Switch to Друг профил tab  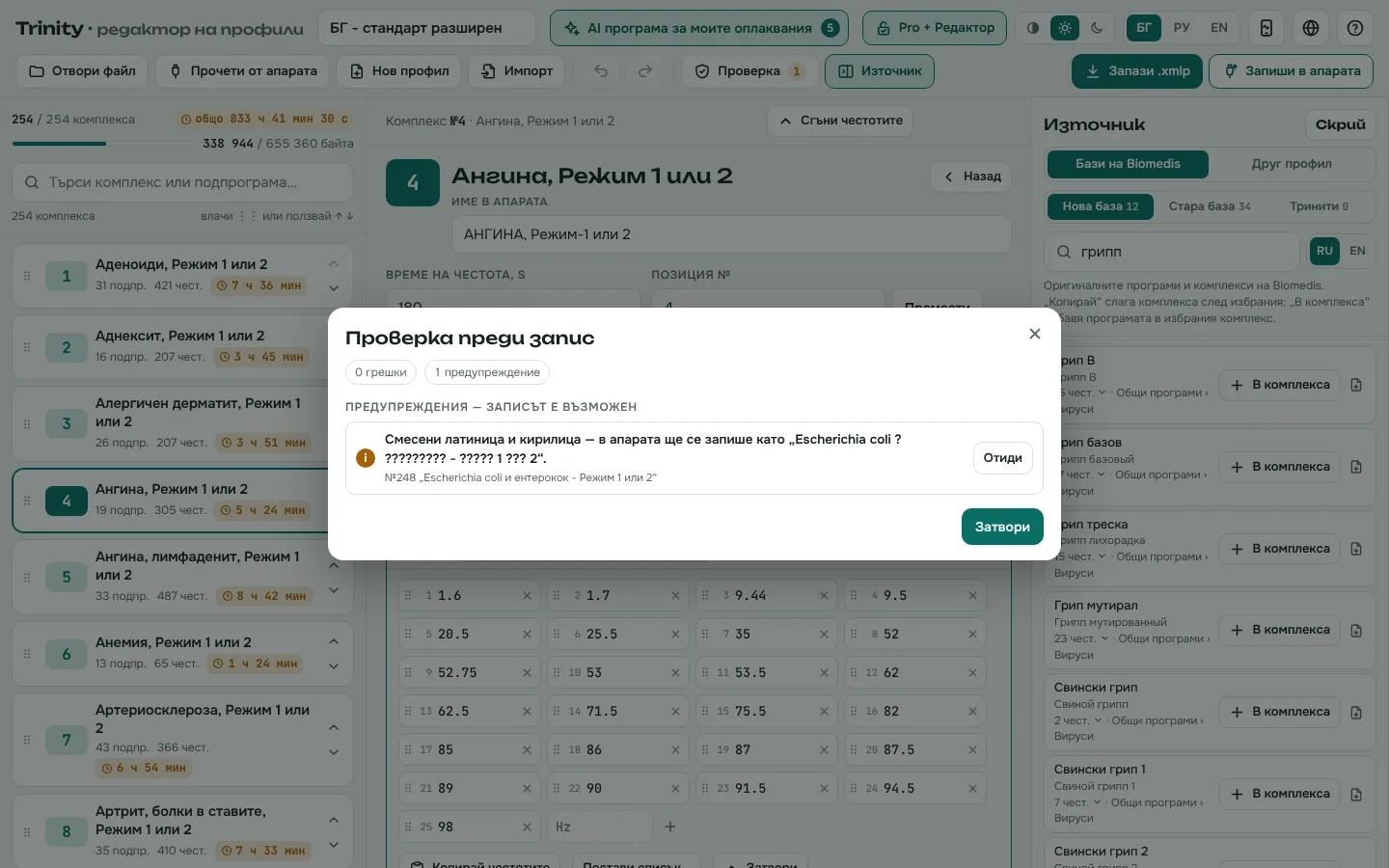coord(1292,164)
